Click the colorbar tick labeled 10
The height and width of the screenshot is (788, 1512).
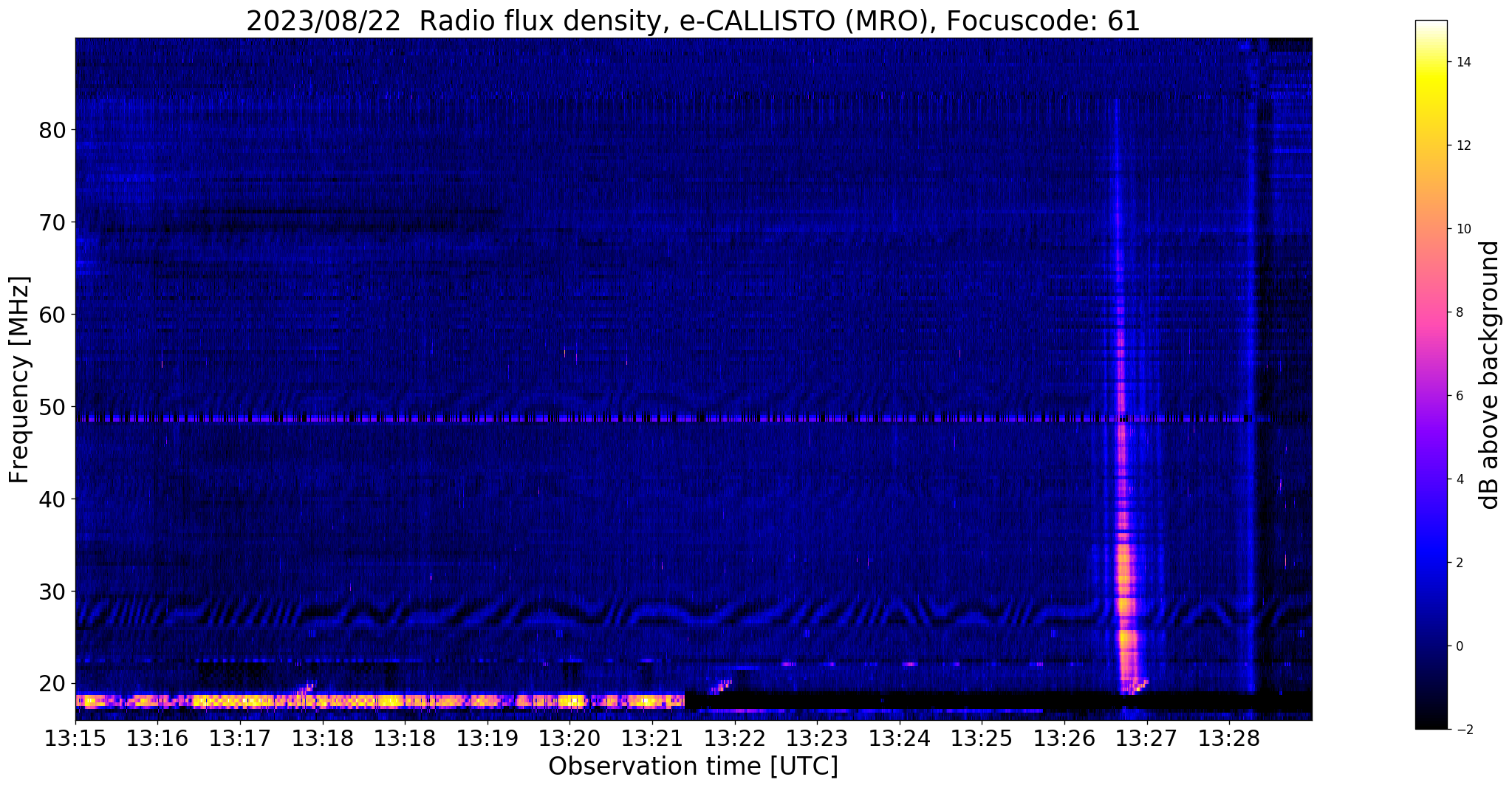pyautogui.click(x=1463, y=229)
